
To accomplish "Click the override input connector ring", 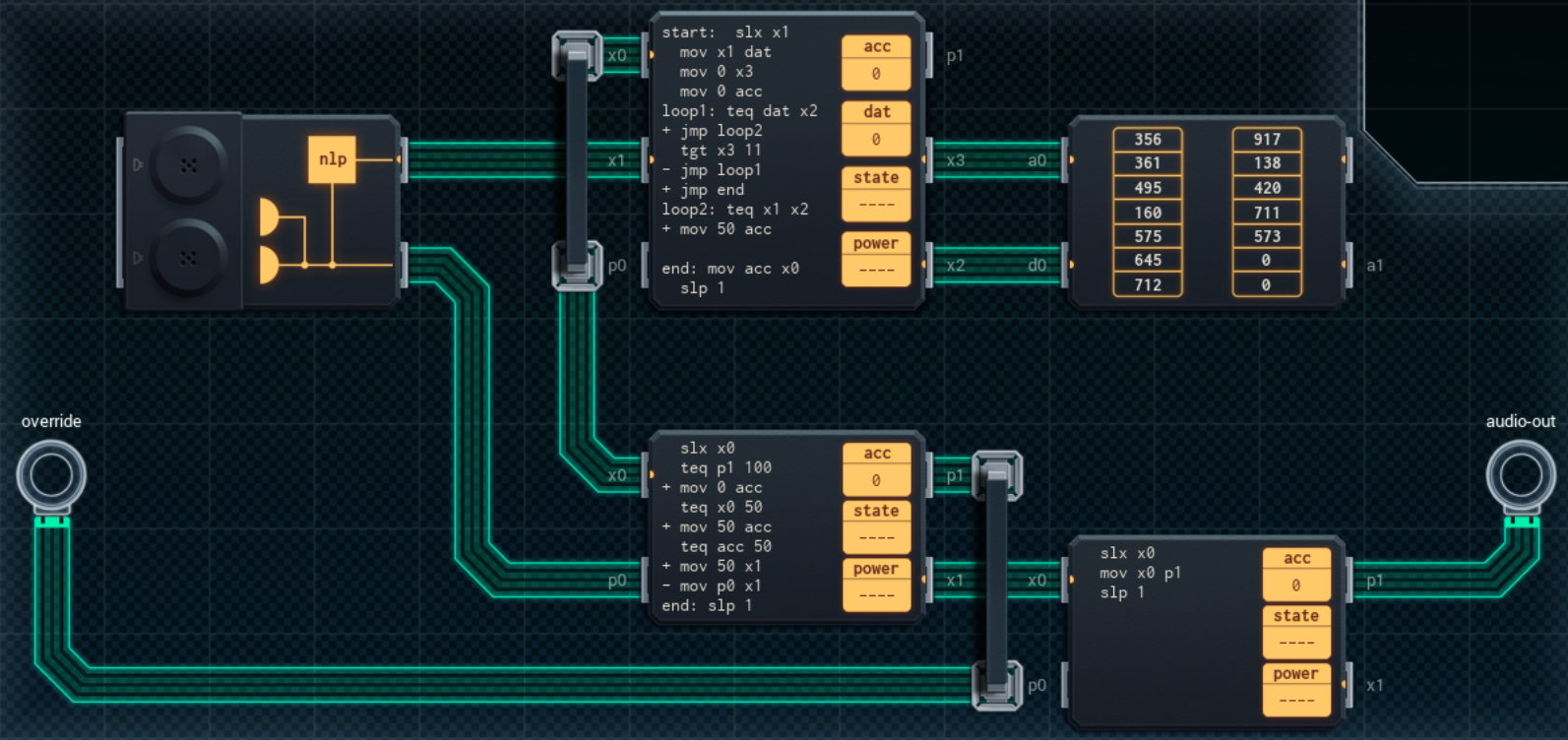I will (51, 476).
